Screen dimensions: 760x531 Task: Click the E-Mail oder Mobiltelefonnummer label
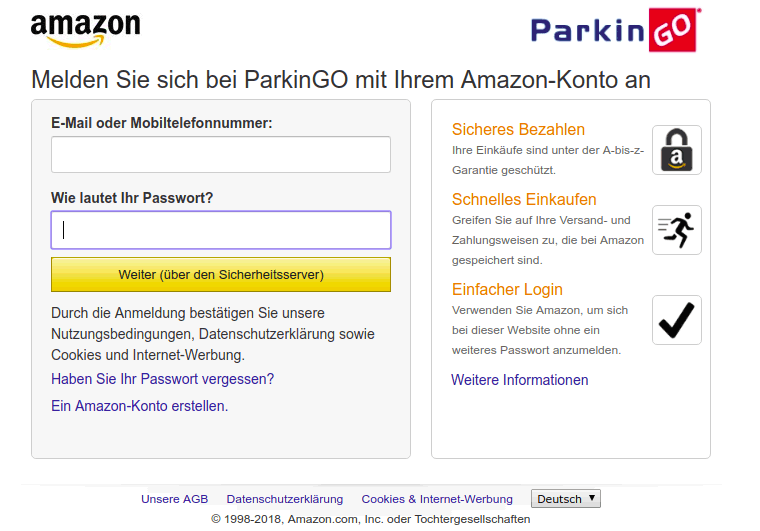point(161,123)
